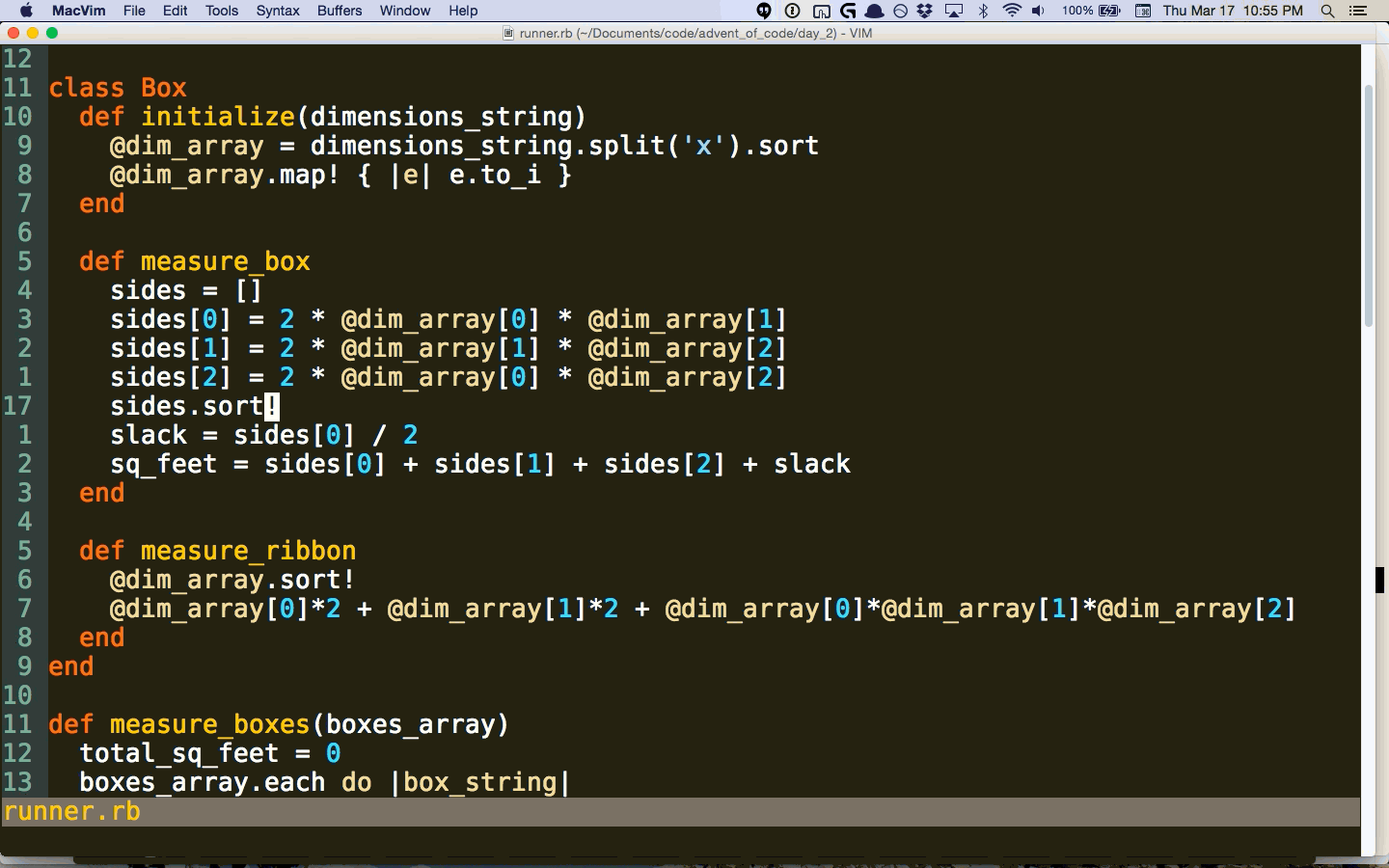Open the Apple menu

[26, 11]
